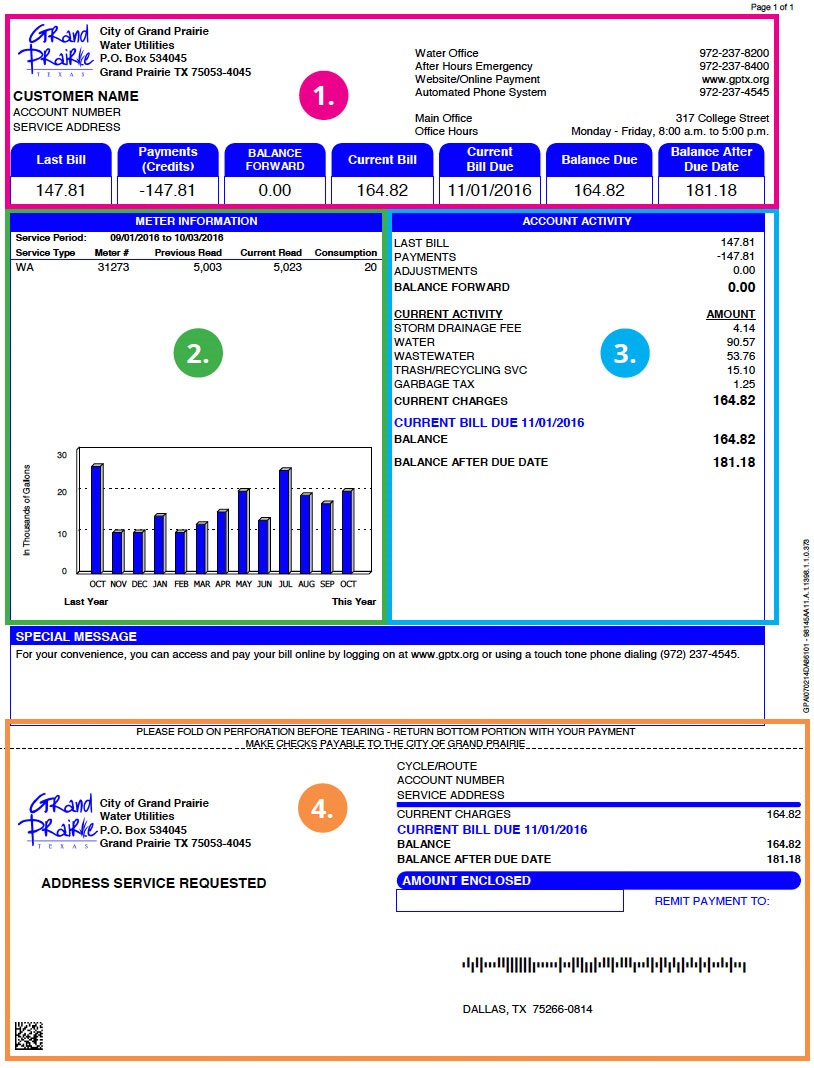Select the -147.81 value under Payments (Credits) box
The height and width of the screenshot is (1068, 814).
168,190
